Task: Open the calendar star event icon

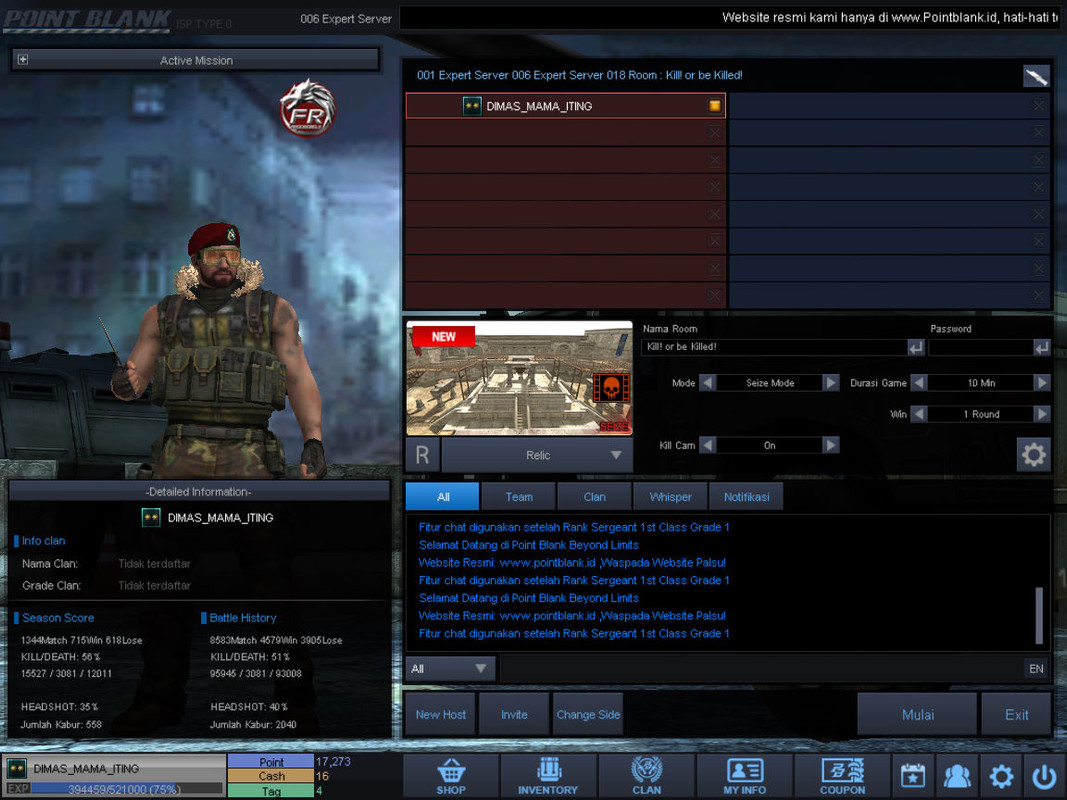Action: pyautogui.click(x=913, y=776)
